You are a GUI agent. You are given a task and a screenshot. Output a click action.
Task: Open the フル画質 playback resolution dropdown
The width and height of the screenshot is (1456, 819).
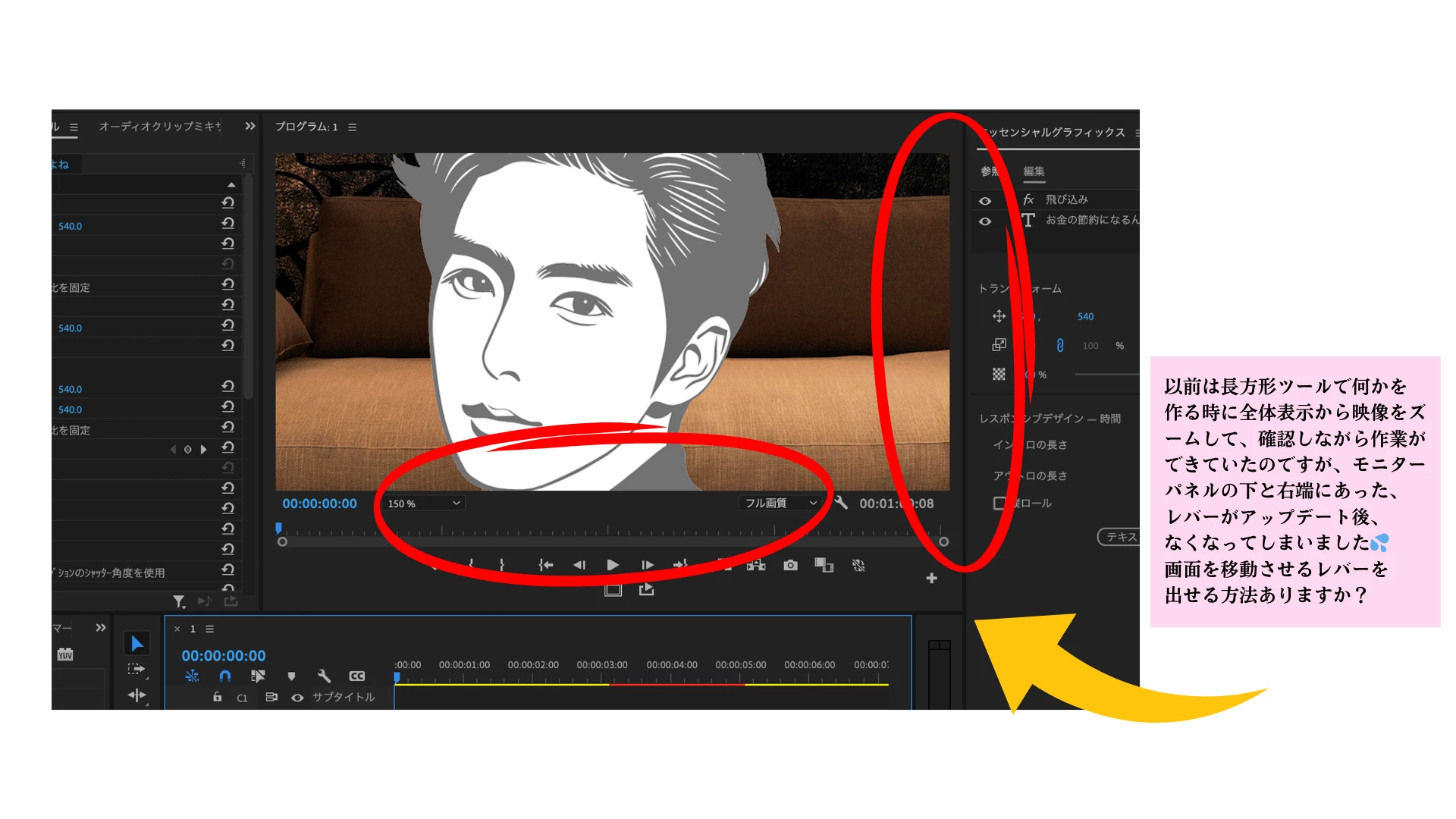click(x=780, y=503)
